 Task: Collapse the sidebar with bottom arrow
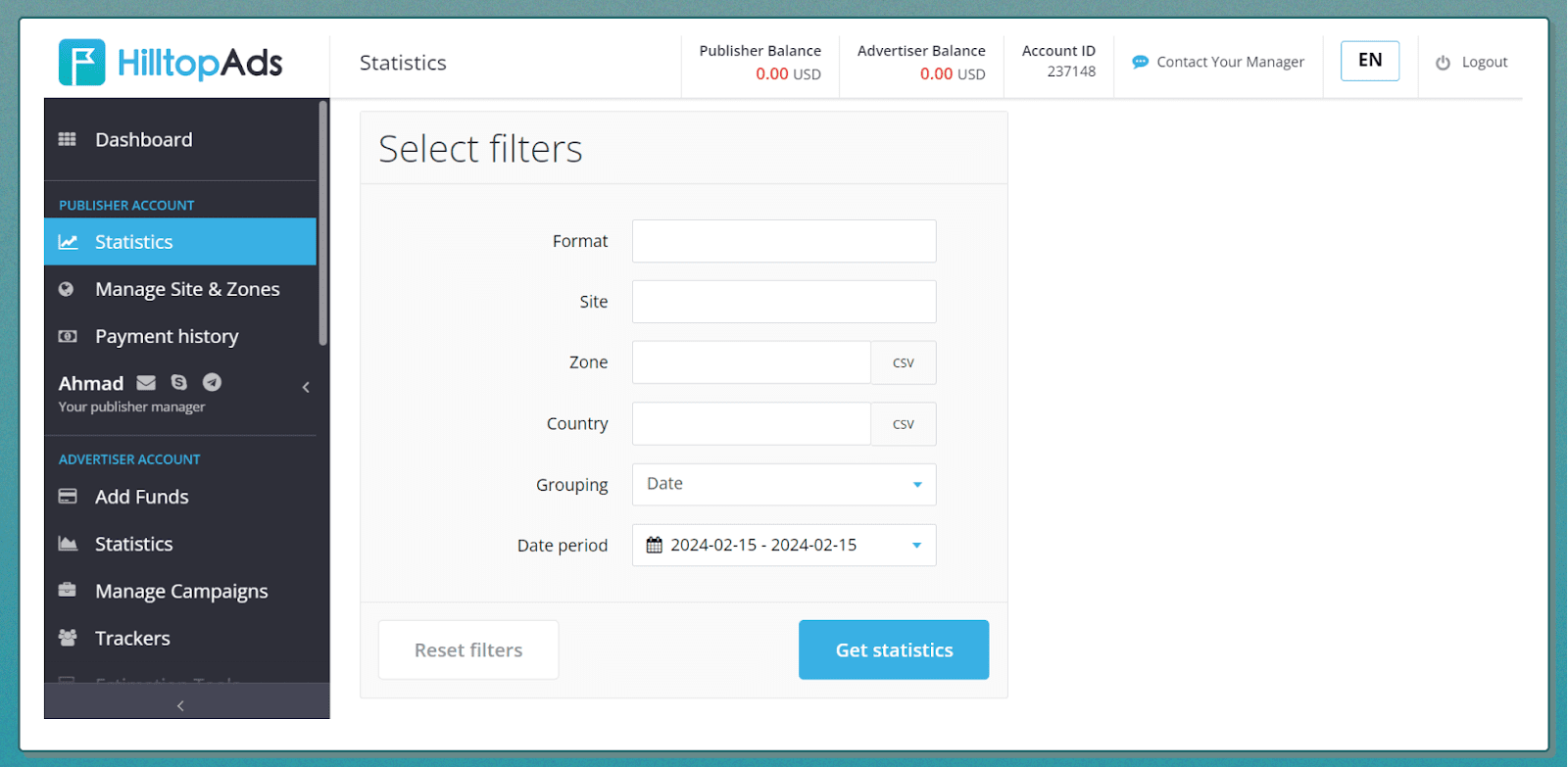pos(180,705)
